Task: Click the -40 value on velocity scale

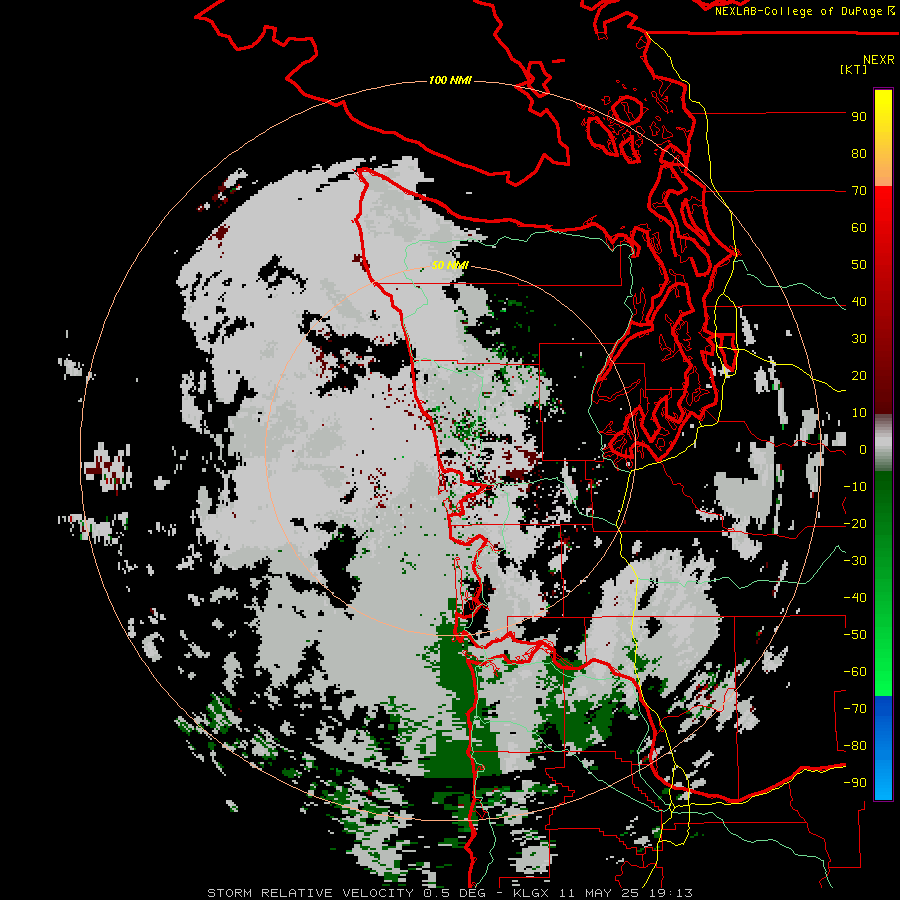Action: pos(855,598)
